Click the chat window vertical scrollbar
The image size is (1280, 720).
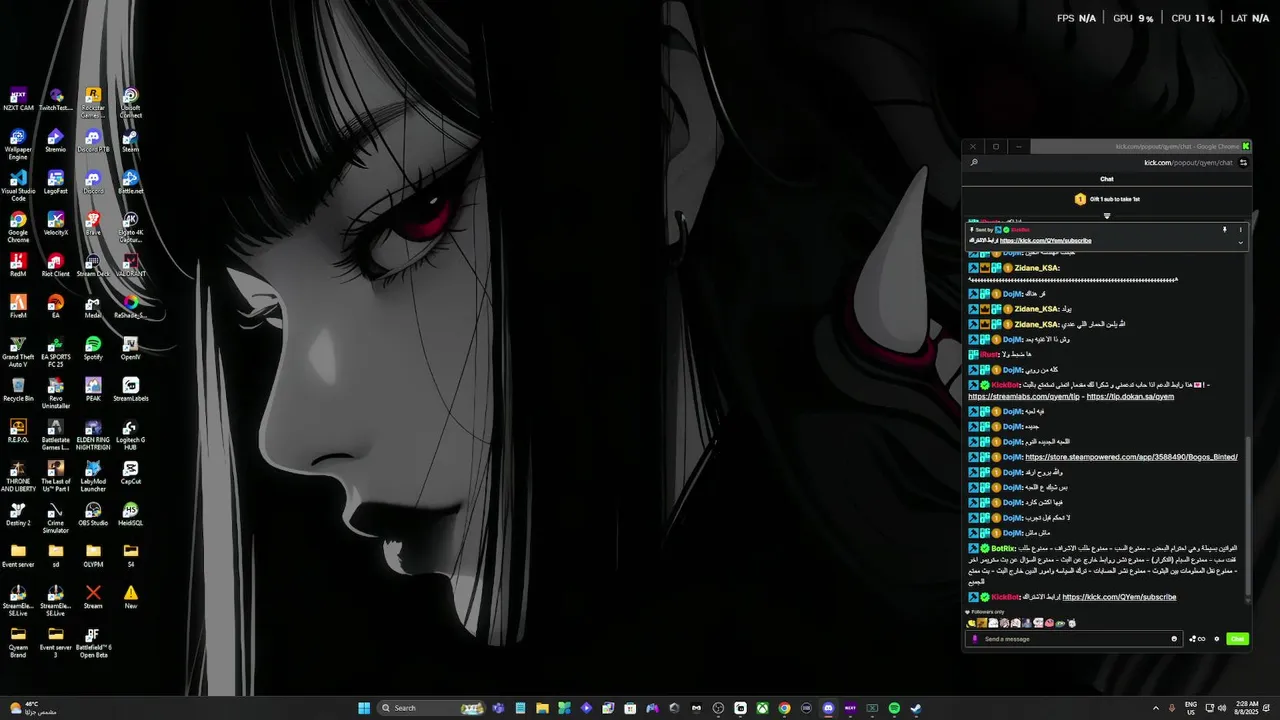click(1247, 518)
